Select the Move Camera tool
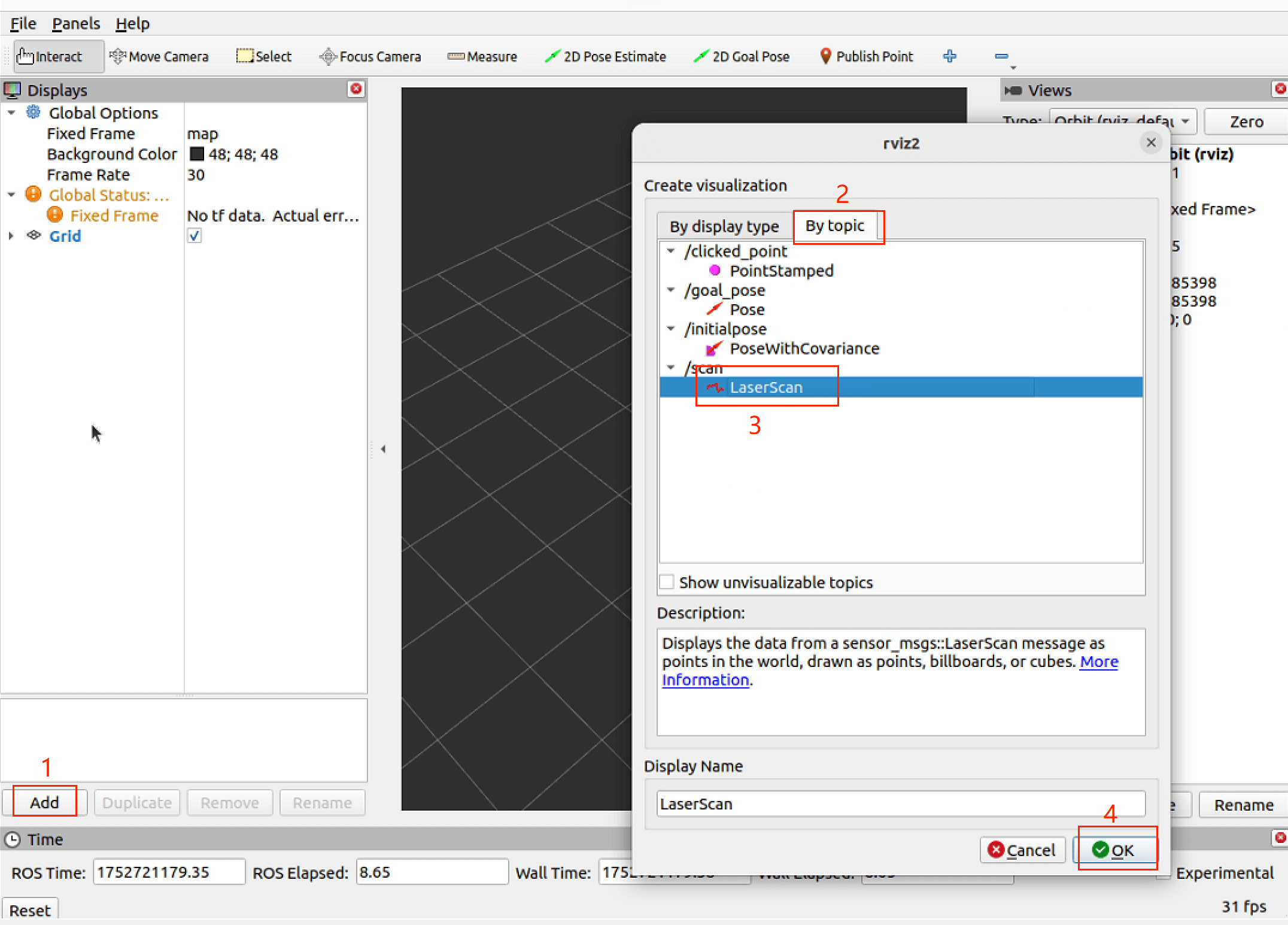This screenshot has height=925, width=1288. (159, 56)
